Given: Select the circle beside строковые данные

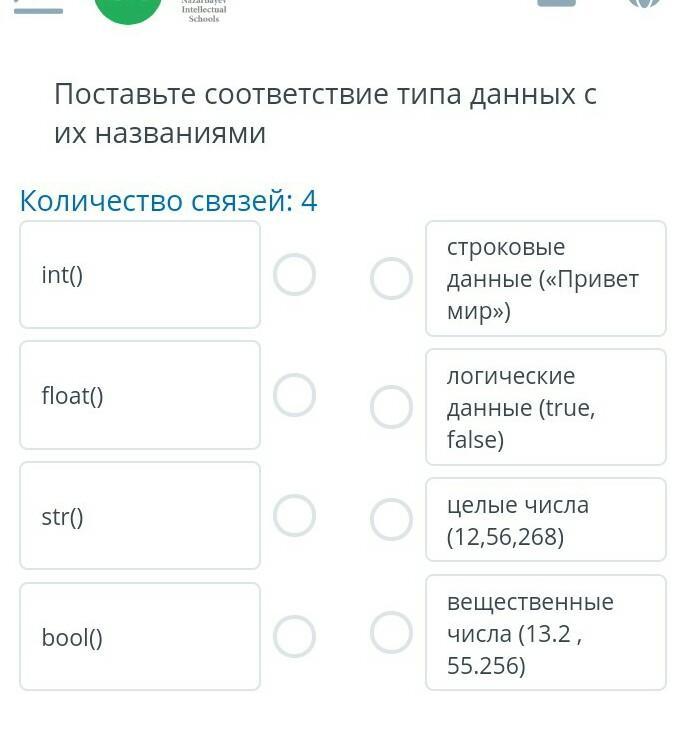Looking at the screenshot, I should pyautogui.click(x=391, y=279).
